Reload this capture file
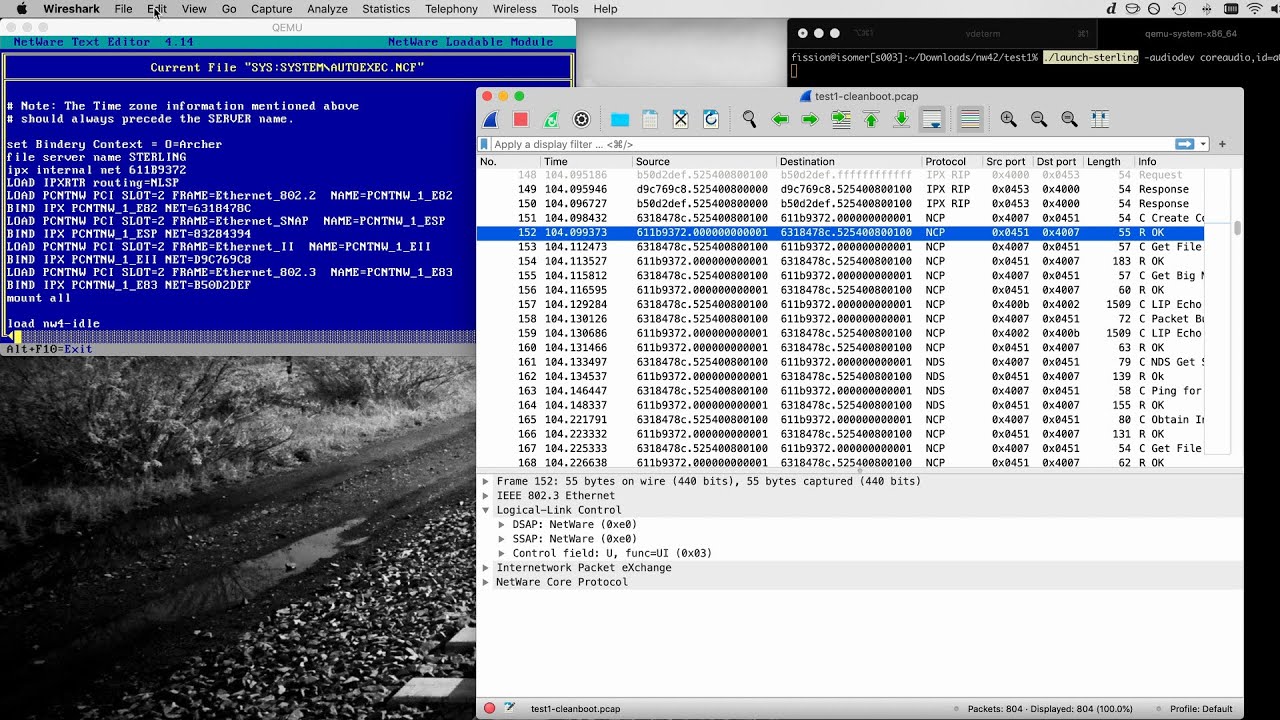 711,119
